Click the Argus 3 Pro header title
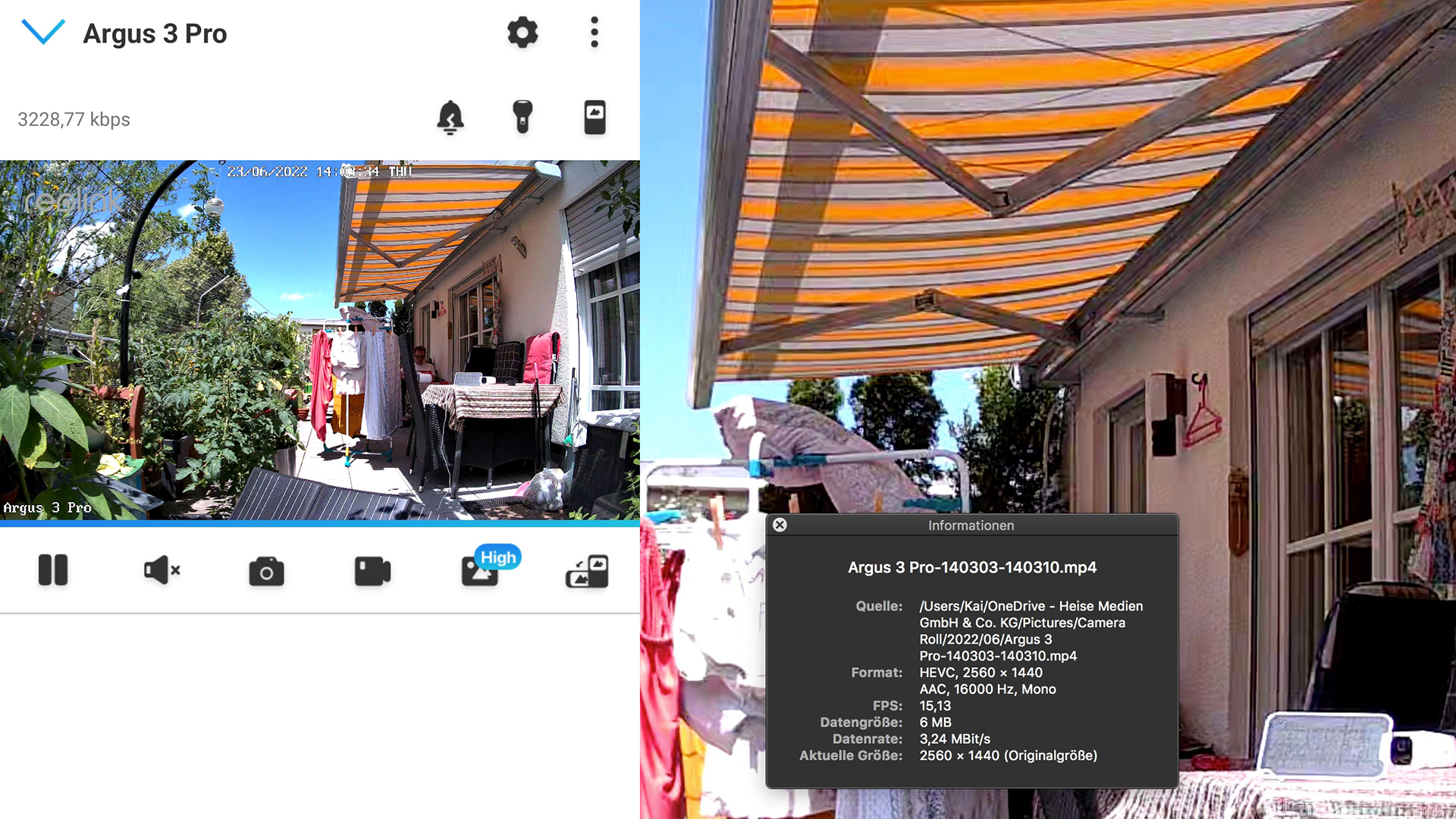1456x819 pixels. (155, 34)
